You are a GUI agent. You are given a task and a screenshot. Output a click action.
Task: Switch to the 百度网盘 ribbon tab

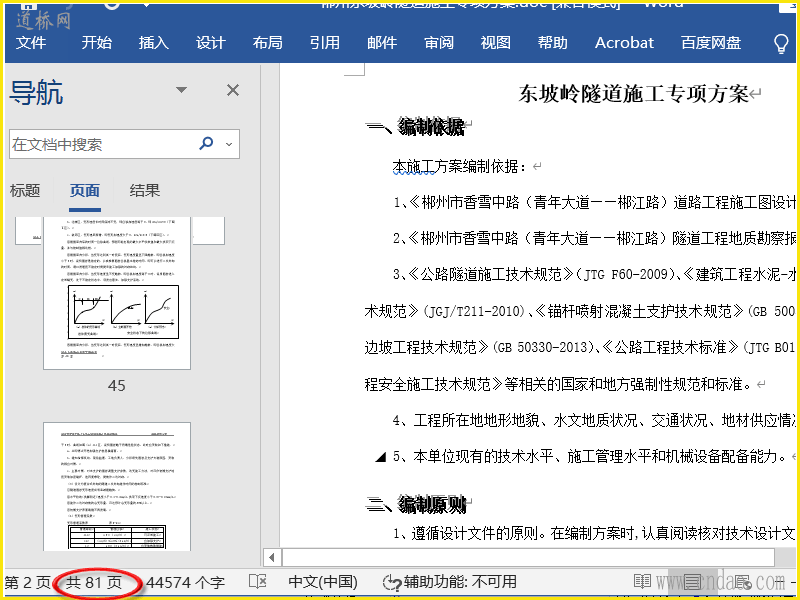[x=711, y=43]
